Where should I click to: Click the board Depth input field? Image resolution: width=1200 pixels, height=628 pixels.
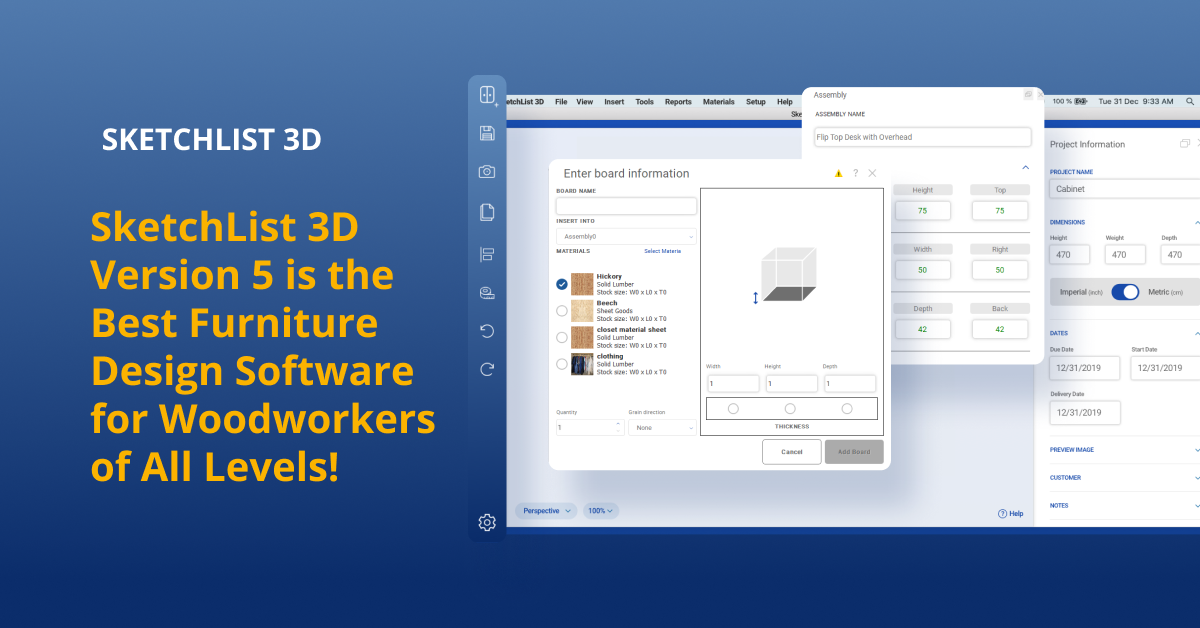849,383
